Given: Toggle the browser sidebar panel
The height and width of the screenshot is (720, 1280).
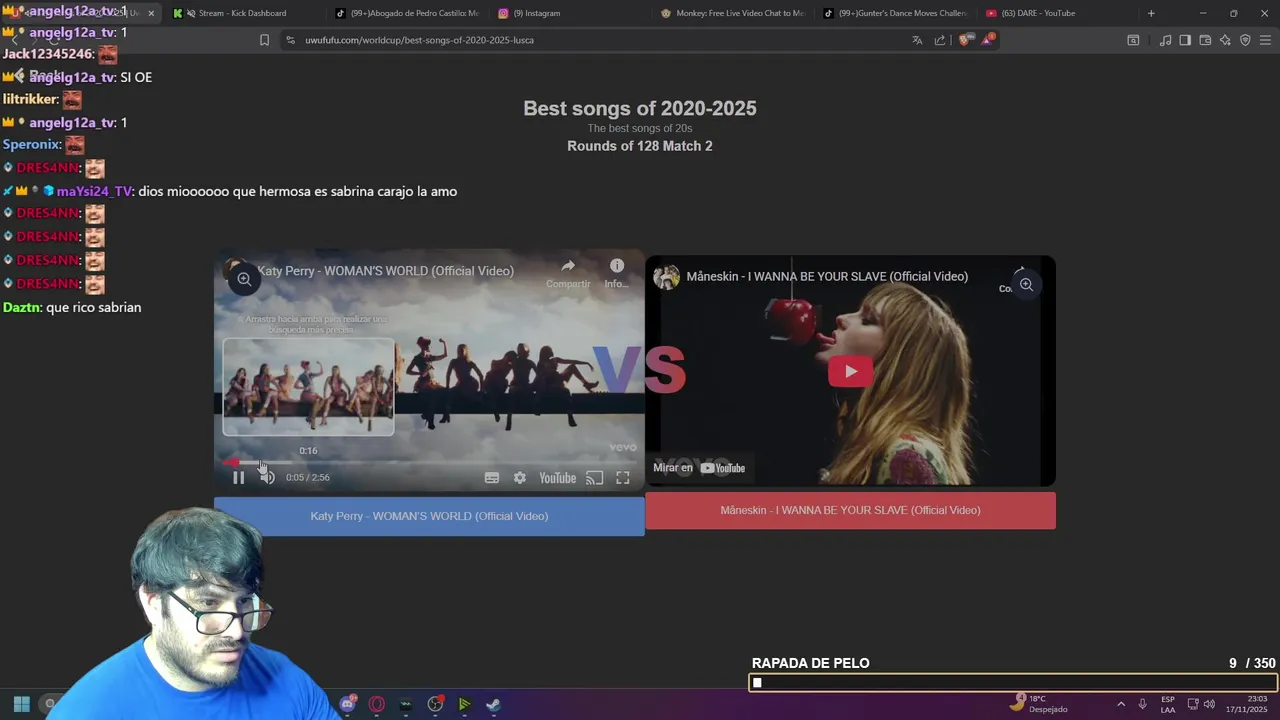Looking at the screenshot, I should click(x=1185, y=40).
